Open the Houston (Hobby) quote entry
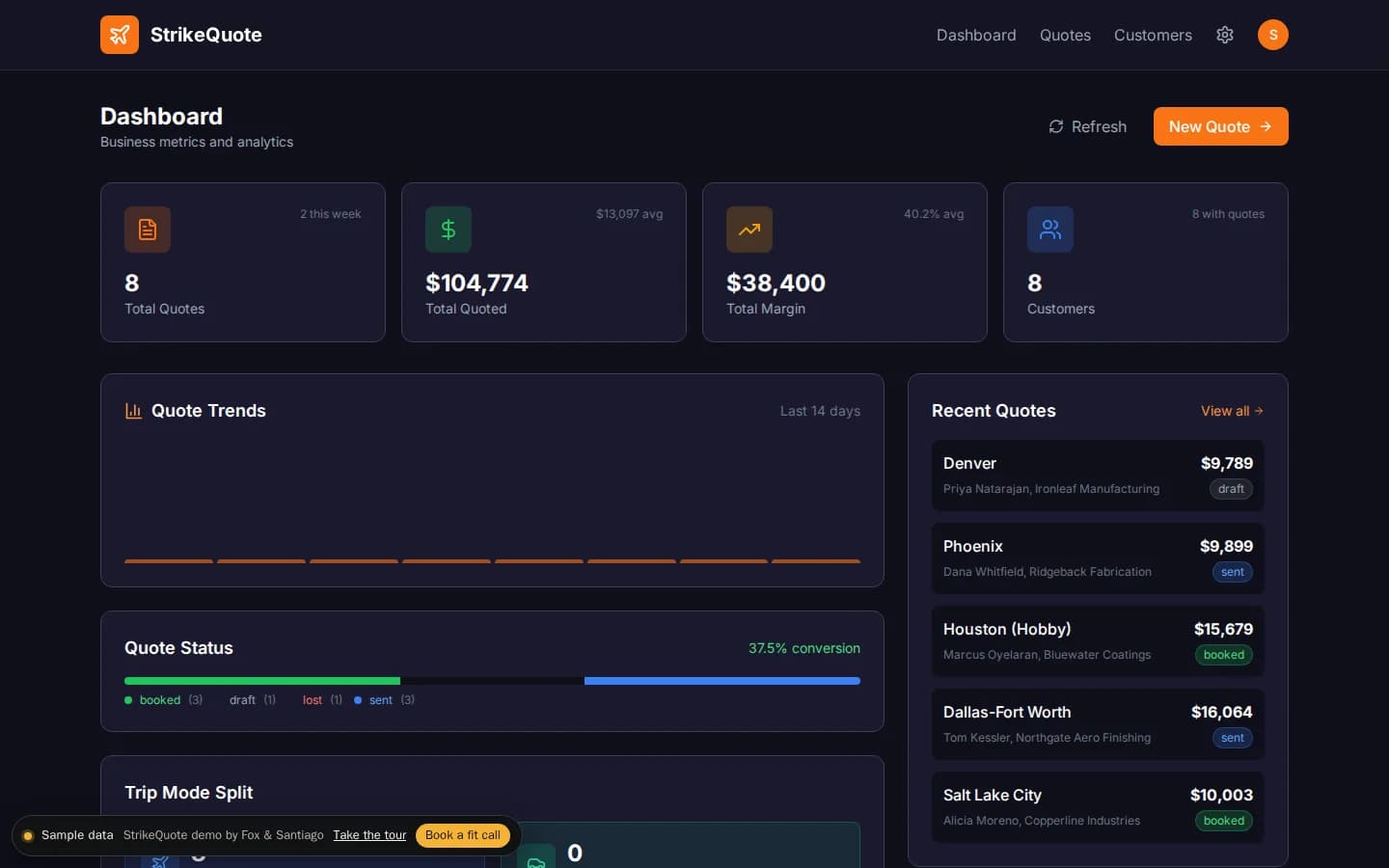This screenshot has width=1389, height=868. click(x=1098, y=641)
